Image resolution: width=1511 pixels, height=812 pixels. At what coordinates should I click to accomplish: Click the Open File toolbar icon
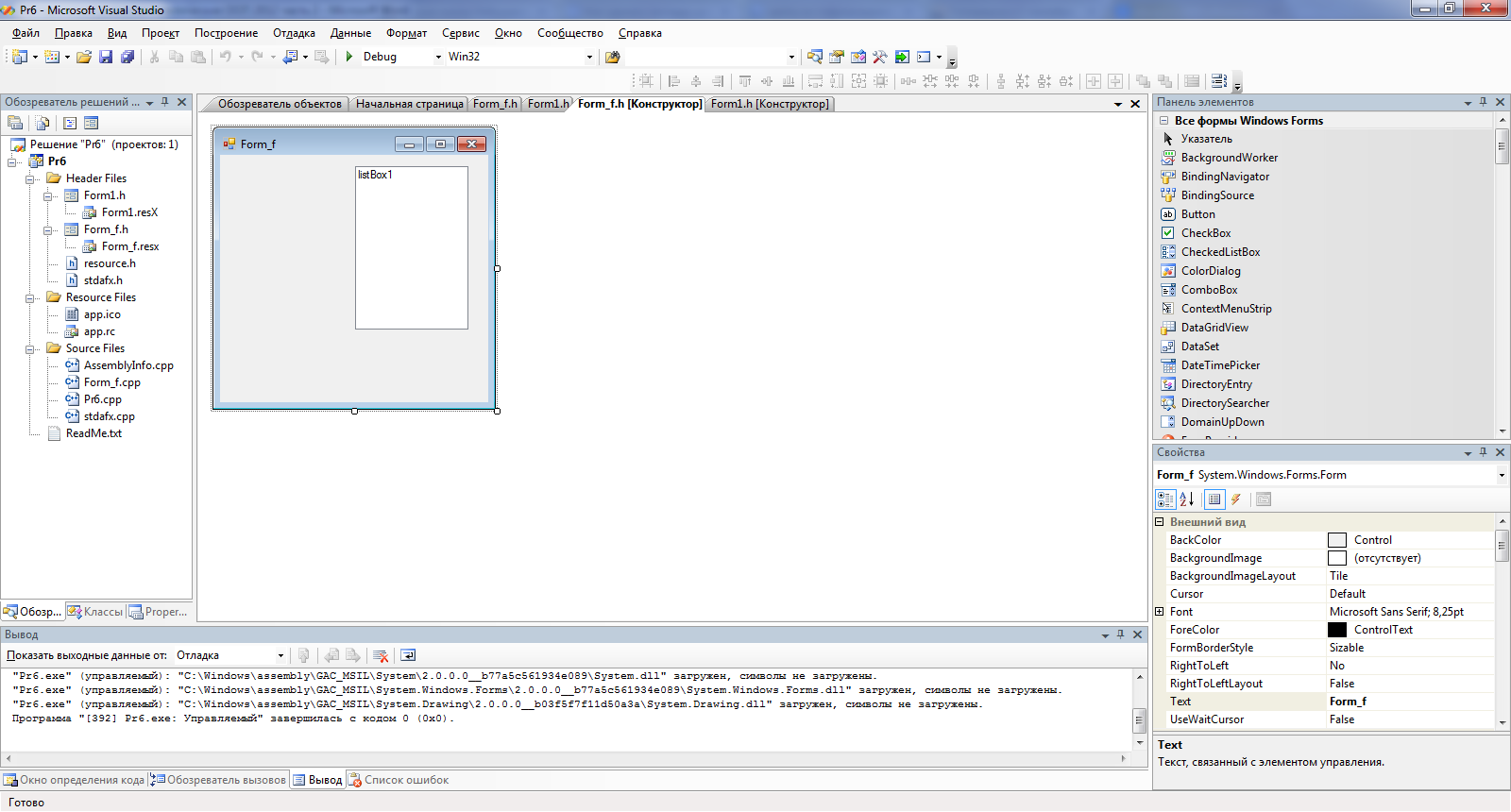pos(84,57)
